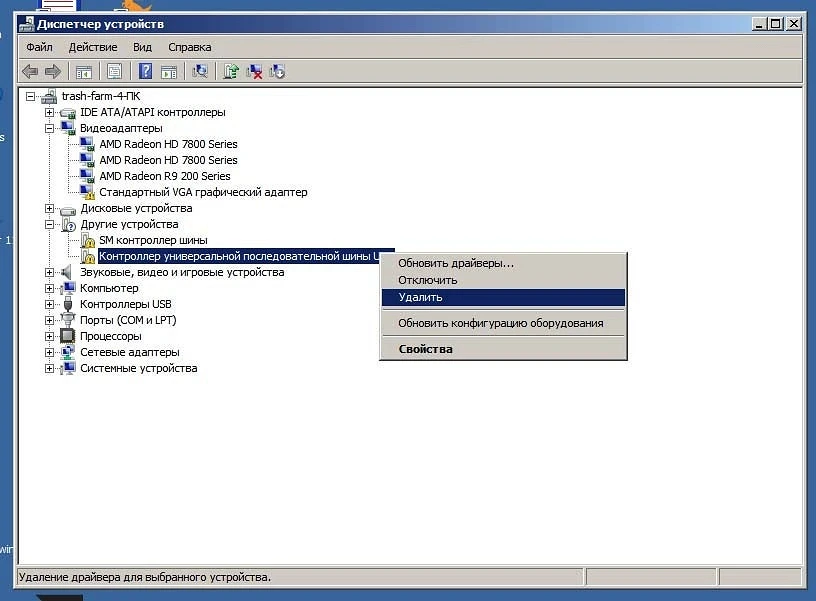
Task: Collapse the Видеоадаптеры tree node
Action: coord(49,128)
